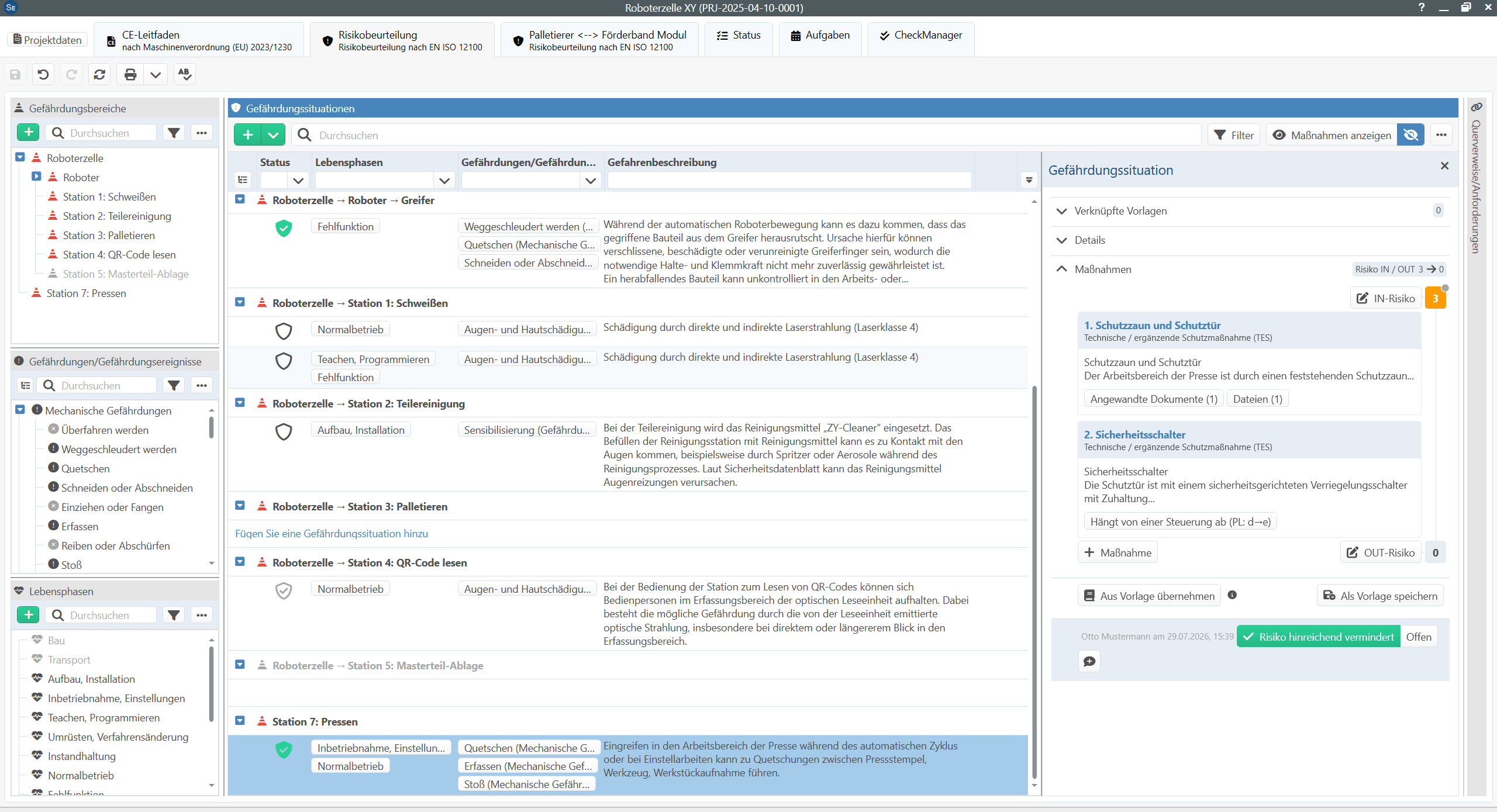Open the Gefährdungen column filter dropdown

coord(591,181)
